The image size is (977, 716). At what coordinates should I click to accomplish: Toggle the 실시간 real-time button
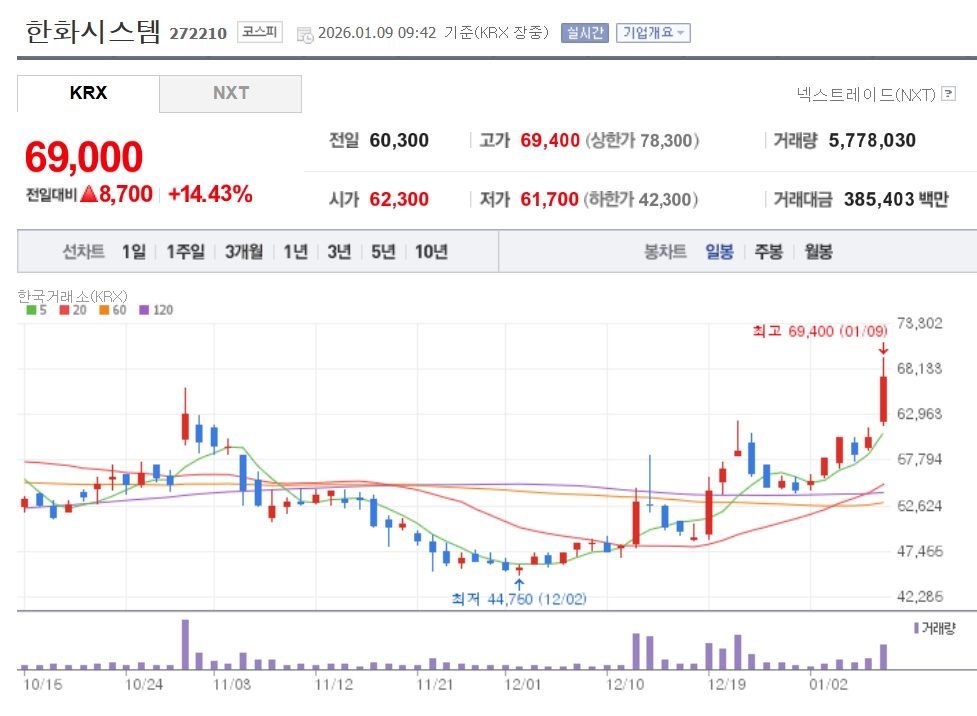584,33
